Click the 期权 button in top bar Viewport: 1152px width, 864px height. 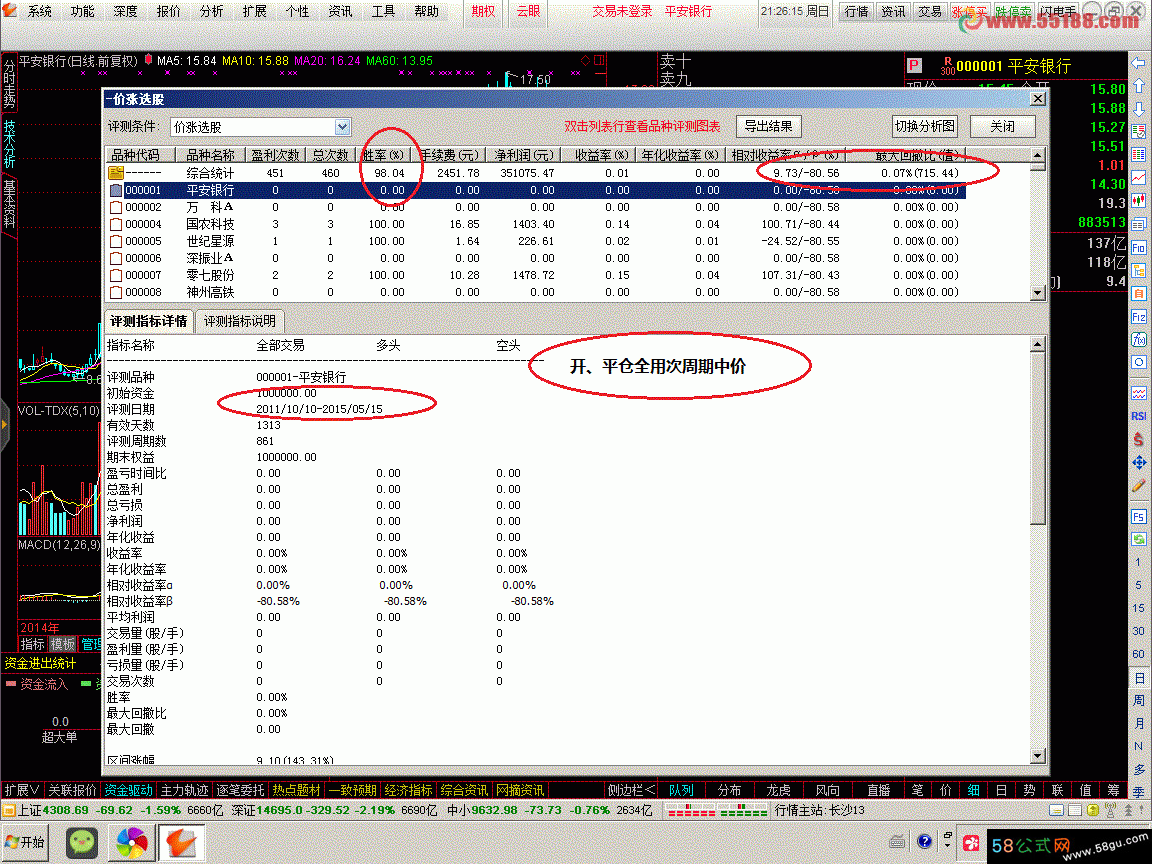click(483, 12)
